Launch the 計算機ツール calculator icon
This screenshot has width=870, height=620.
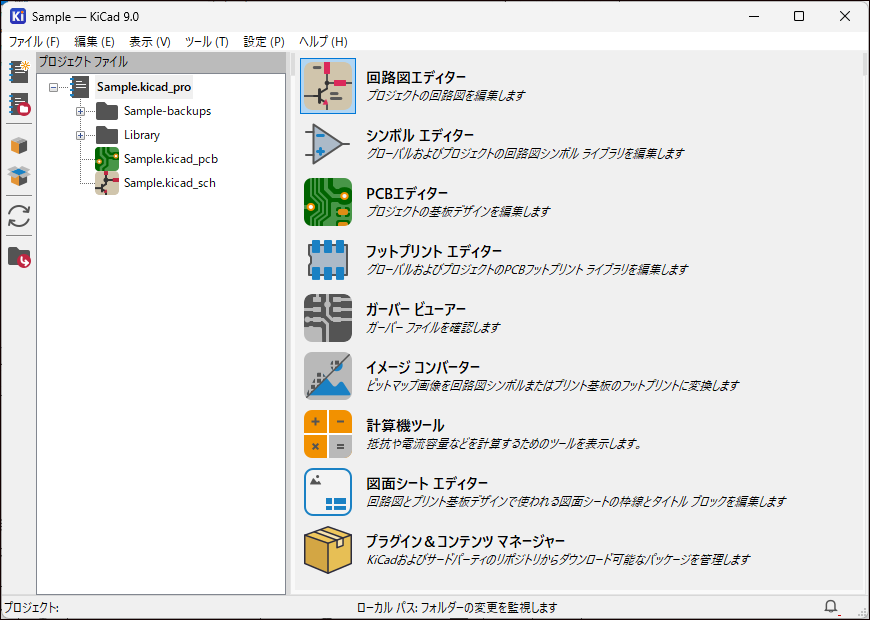(x=328, y=434)
